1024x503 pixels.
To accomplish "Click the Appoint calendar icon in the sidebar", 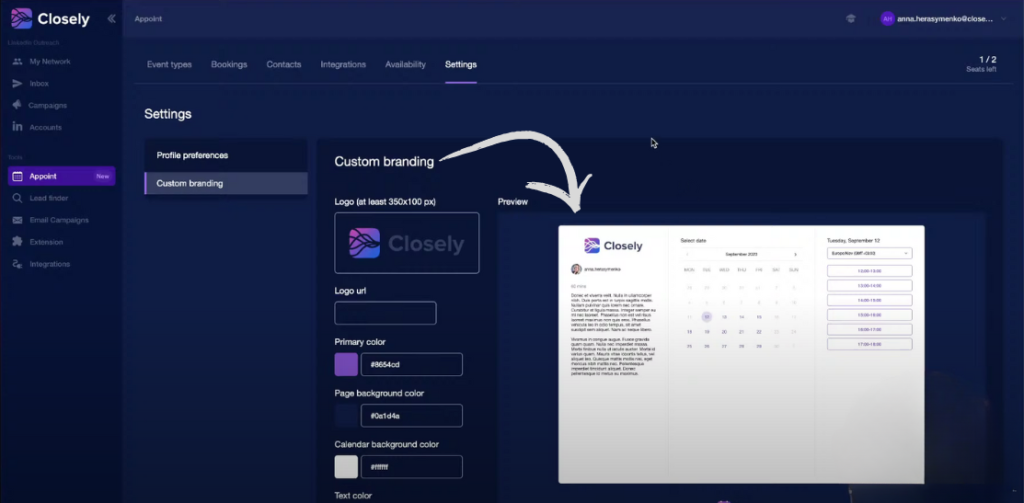I will pos(17,176).
